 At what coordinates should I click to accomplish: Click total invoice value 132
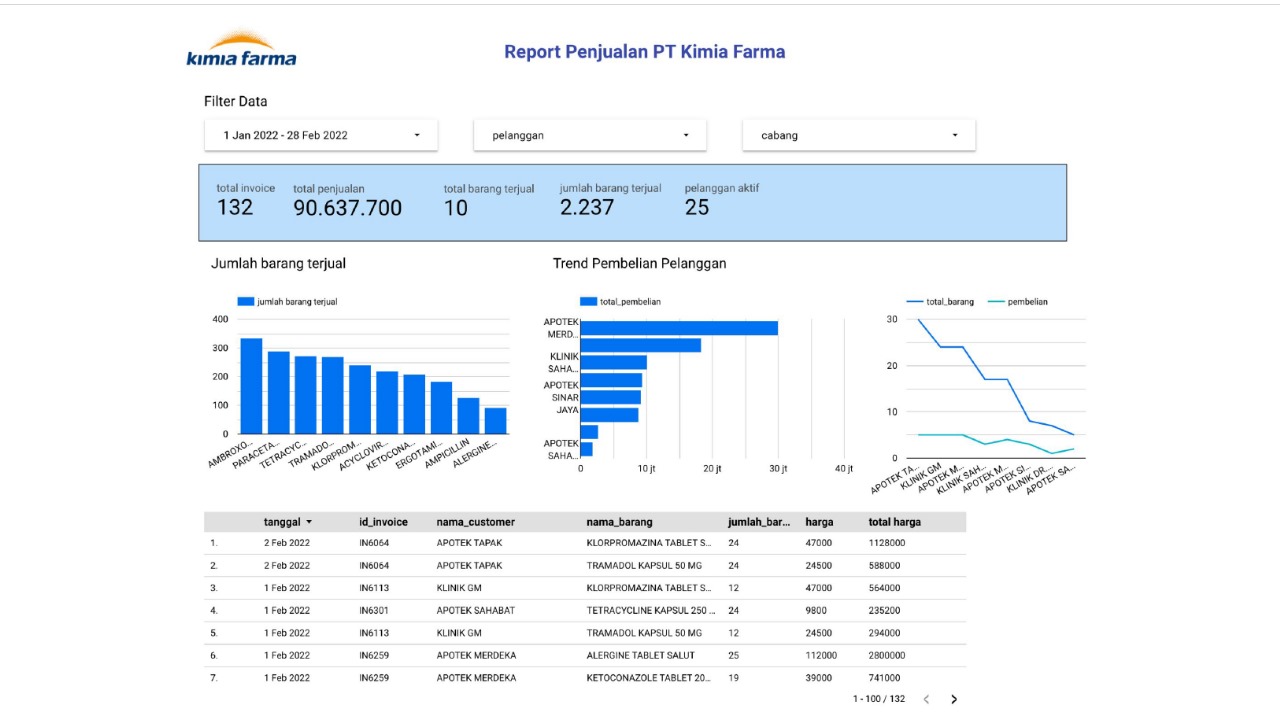235,207
